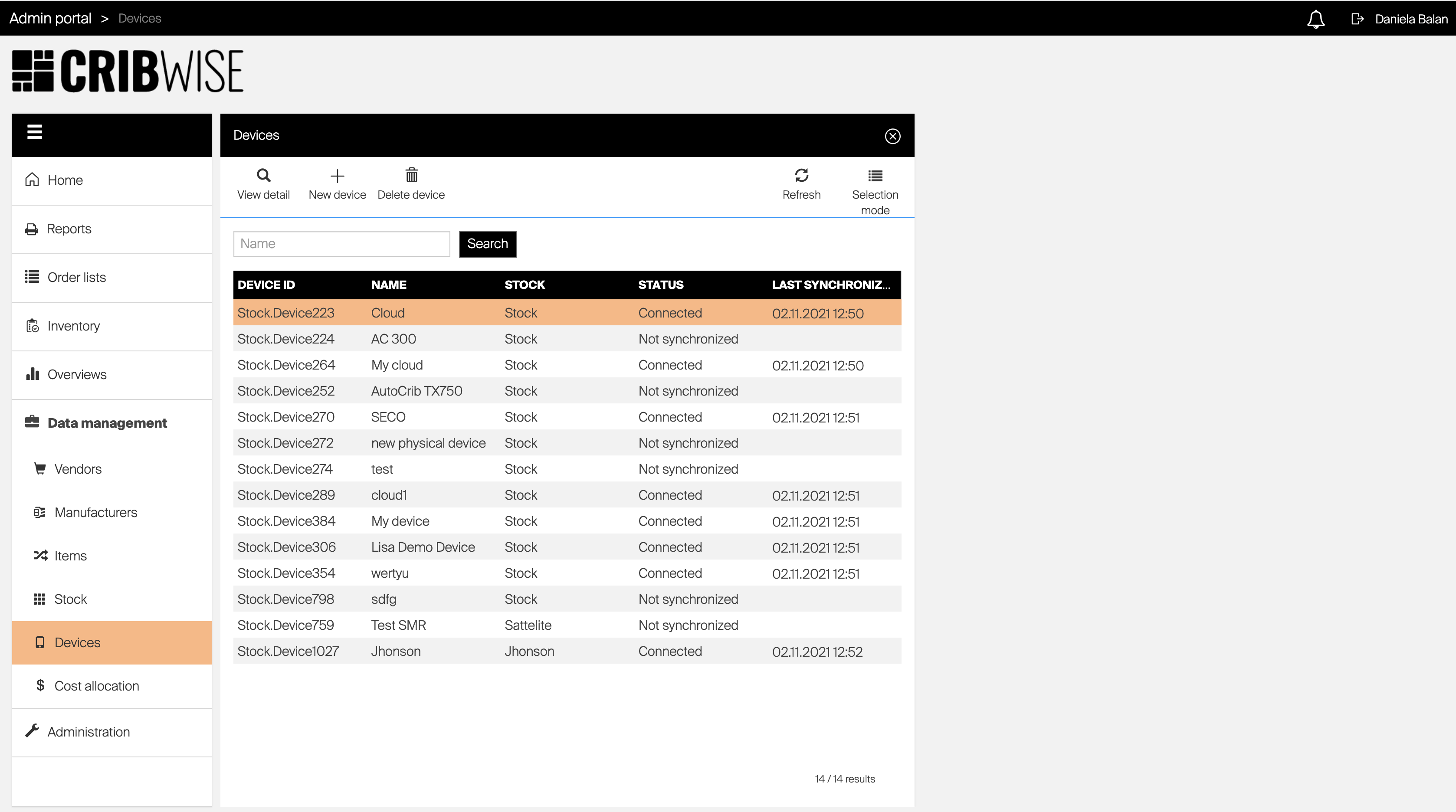
Task: Click the Delete device trash icon
Action: 411,175
